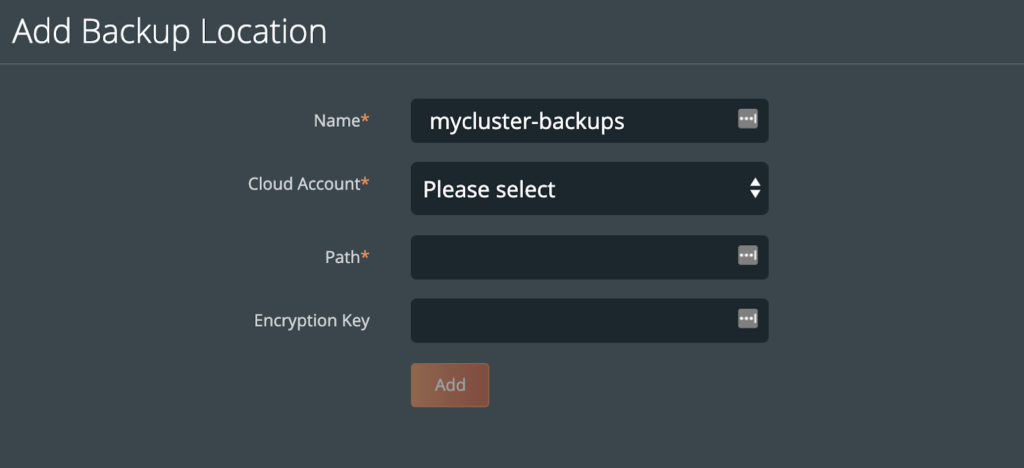The height and width of the screenshot is (468, 1024).
Task: Click the required asterisk beside Cloud Account
Action: [x=365, y=184]
